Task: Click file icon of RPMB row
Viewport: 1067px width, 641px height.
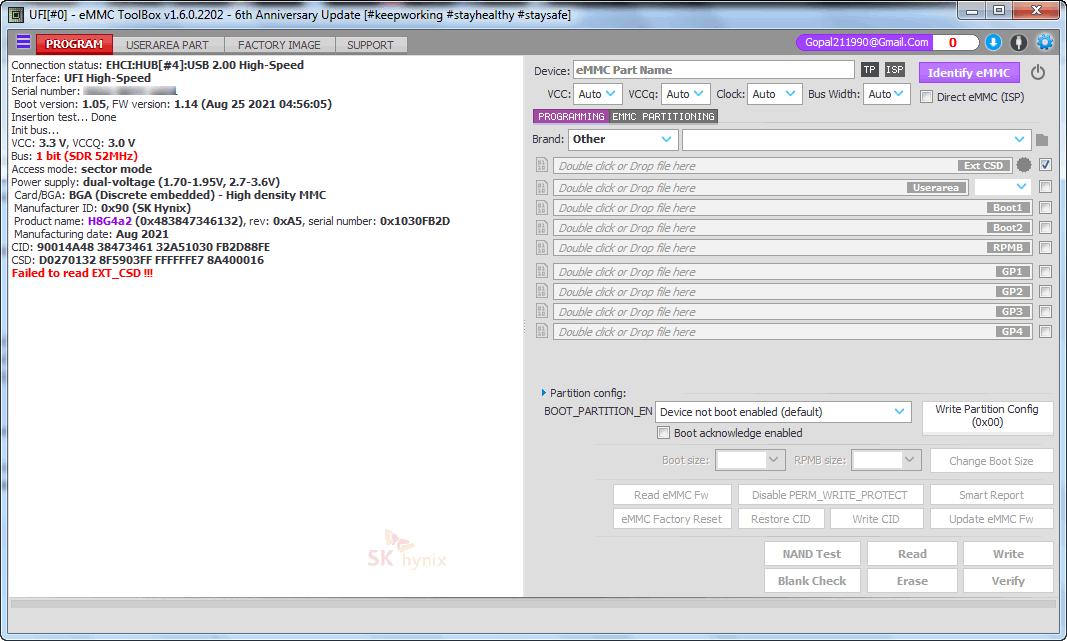Action: [542, 248]
